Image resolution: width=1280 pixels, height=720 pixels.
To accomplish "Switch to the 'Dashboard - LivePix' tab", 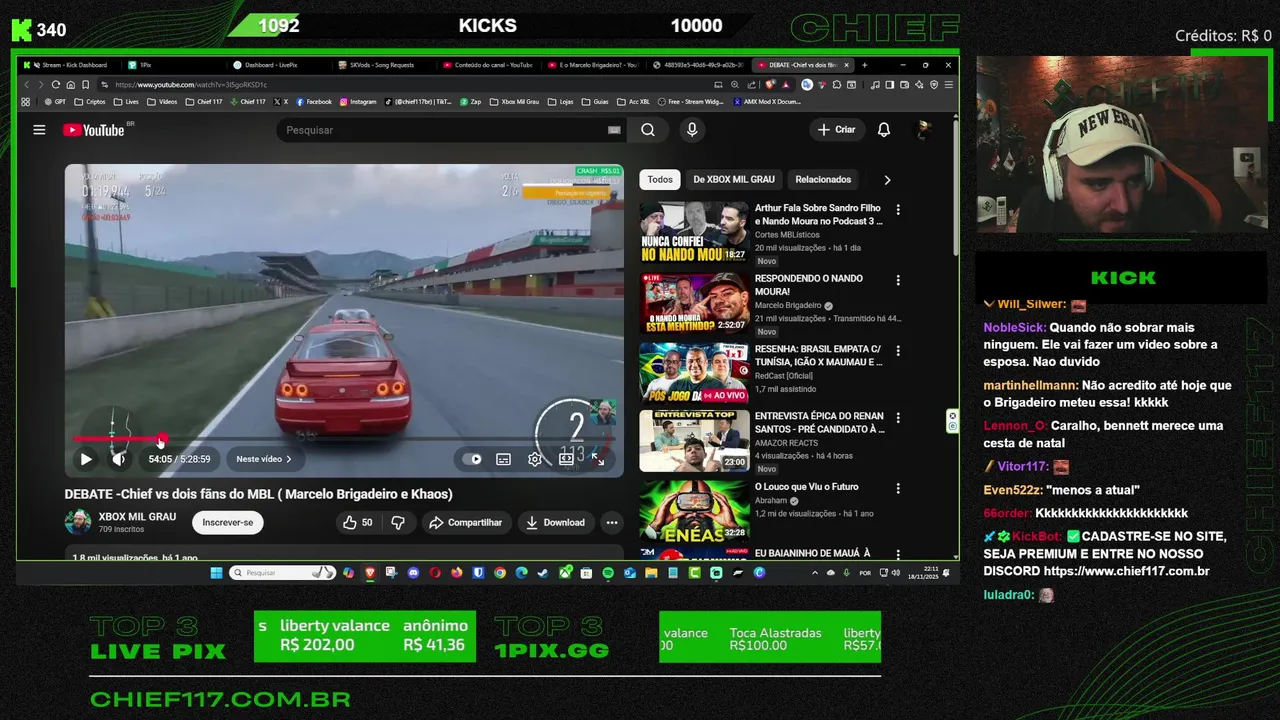I will coord(270,65).
